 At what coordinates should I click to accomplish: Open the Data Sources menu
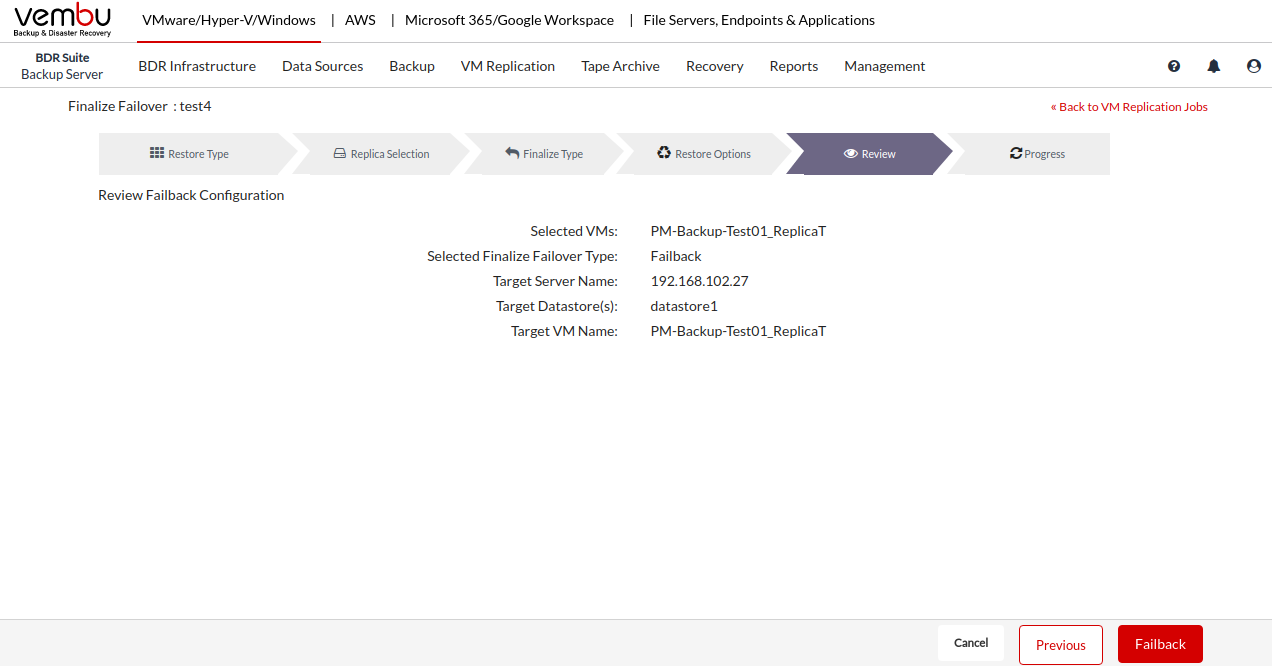click(322, 66)
